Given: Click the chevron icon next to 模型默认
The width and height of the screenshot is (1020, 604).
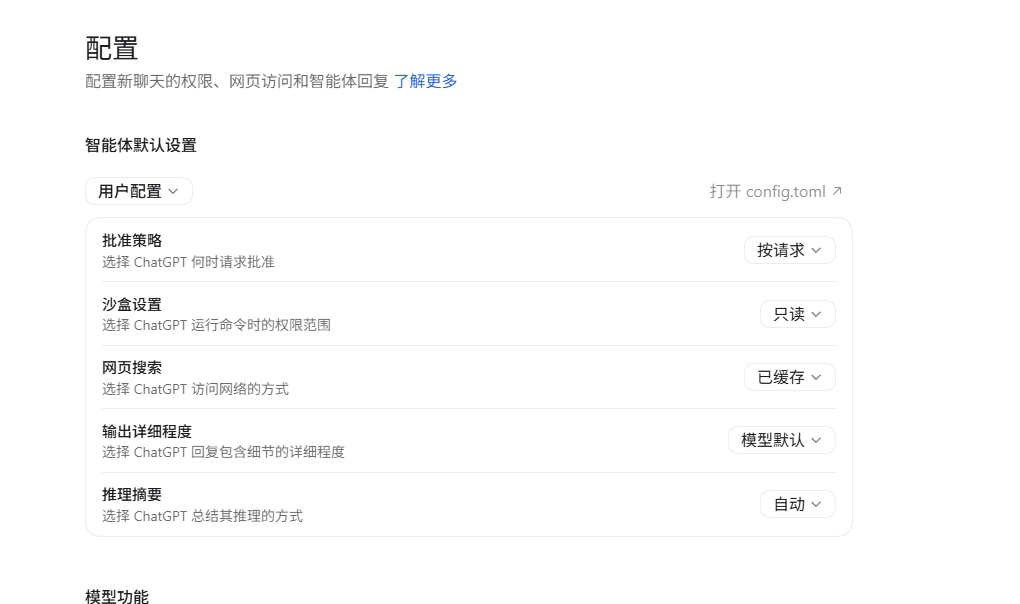Looking at the screenshot, I should (816, 440).
